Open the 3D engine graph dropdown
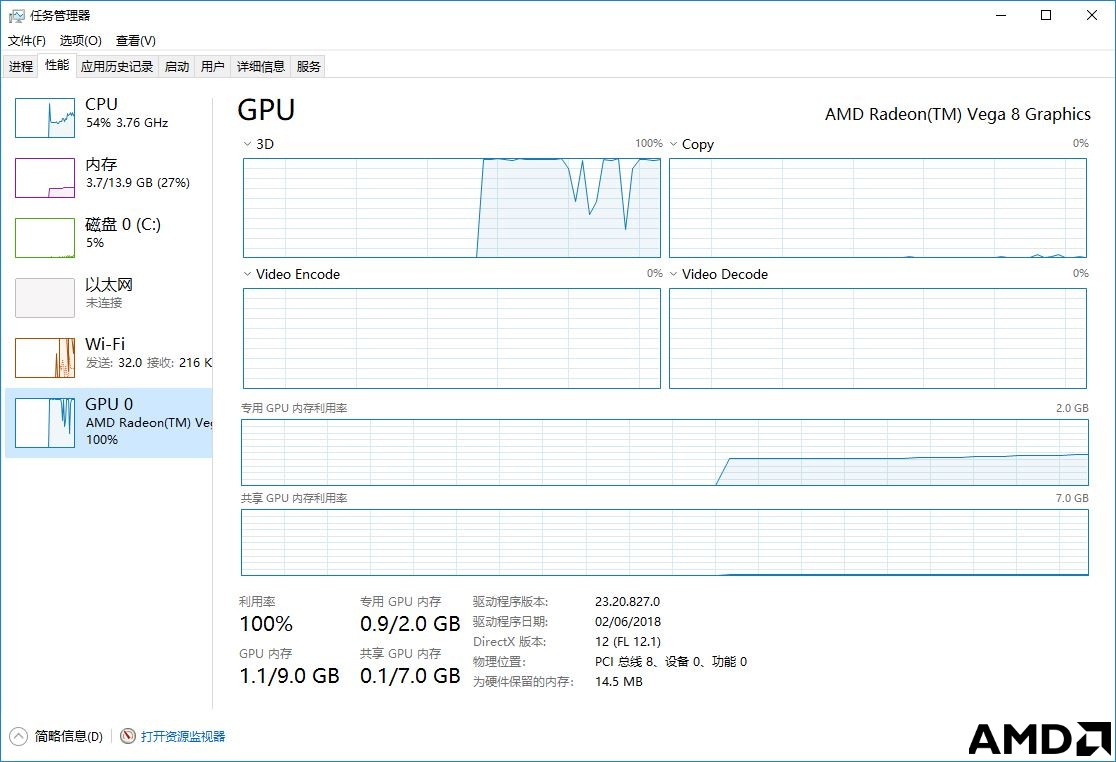This screenshot has width=1116, height=762. [x=247, y=144]
